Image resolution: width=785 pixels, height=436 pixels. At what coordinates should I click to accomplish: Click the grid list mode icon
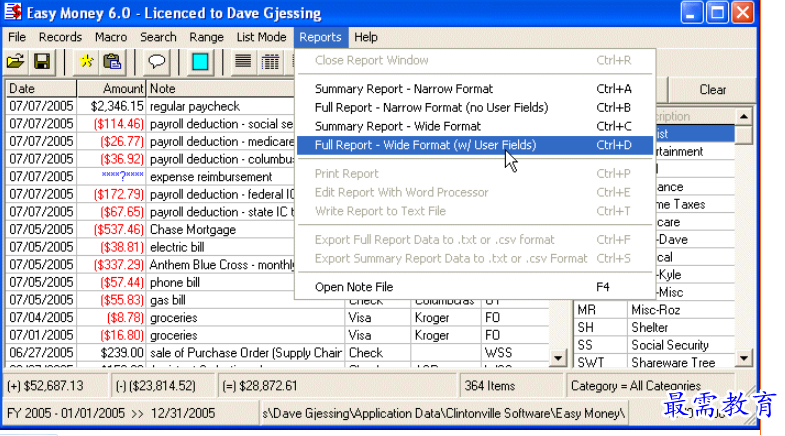(x=270, y=62)
